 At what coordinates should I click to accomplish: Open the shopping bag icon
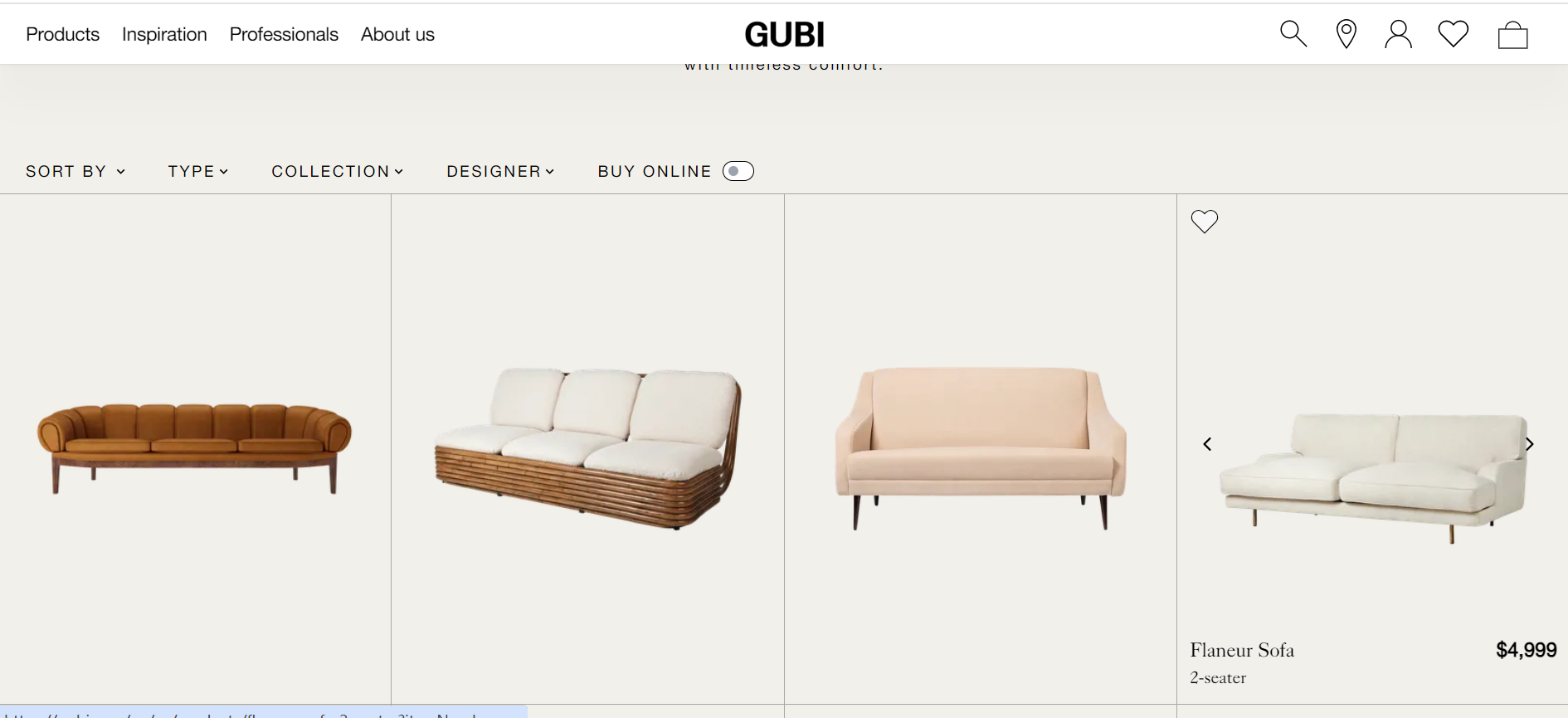1512,34
